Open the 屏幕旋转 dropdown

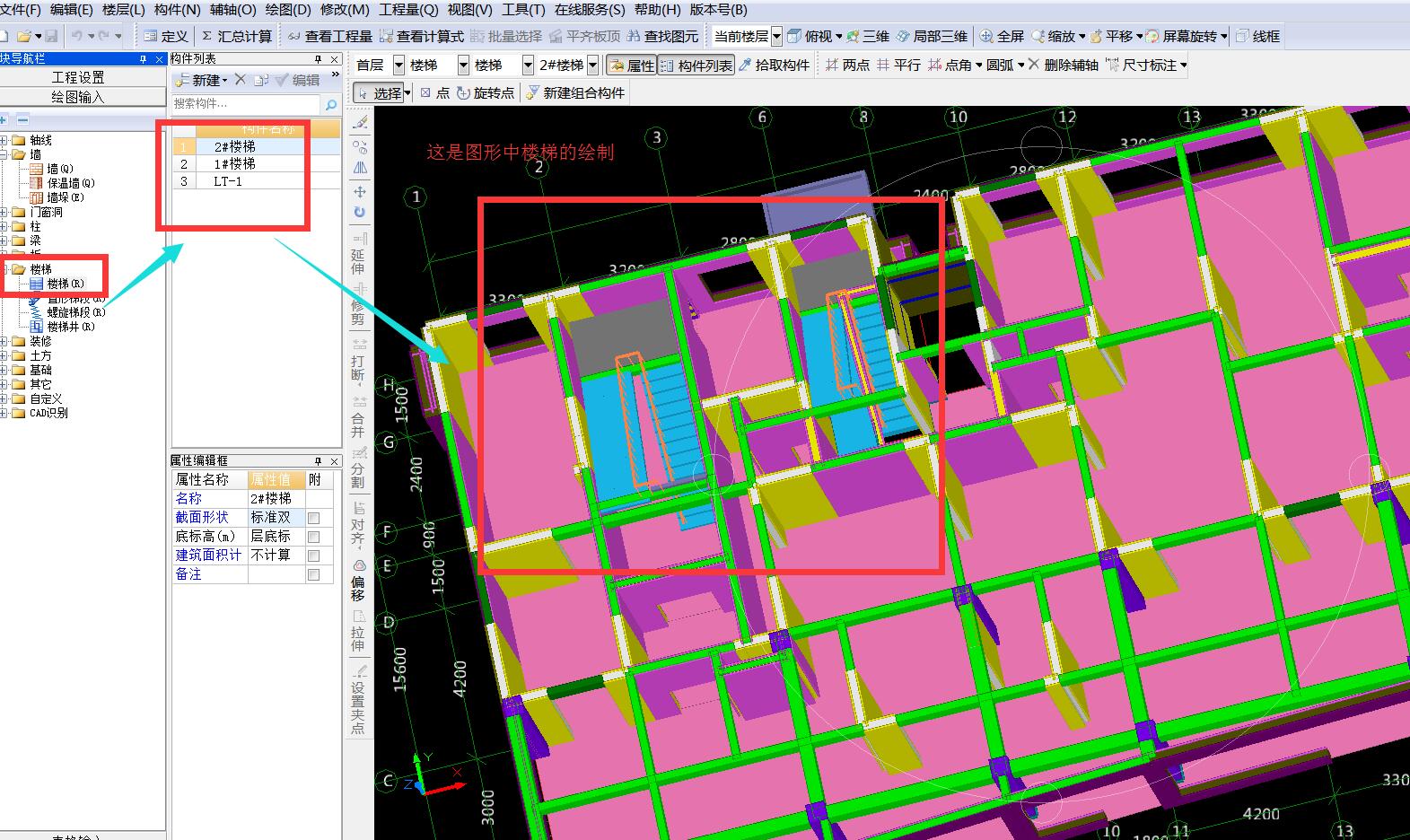pos(1225,36)
